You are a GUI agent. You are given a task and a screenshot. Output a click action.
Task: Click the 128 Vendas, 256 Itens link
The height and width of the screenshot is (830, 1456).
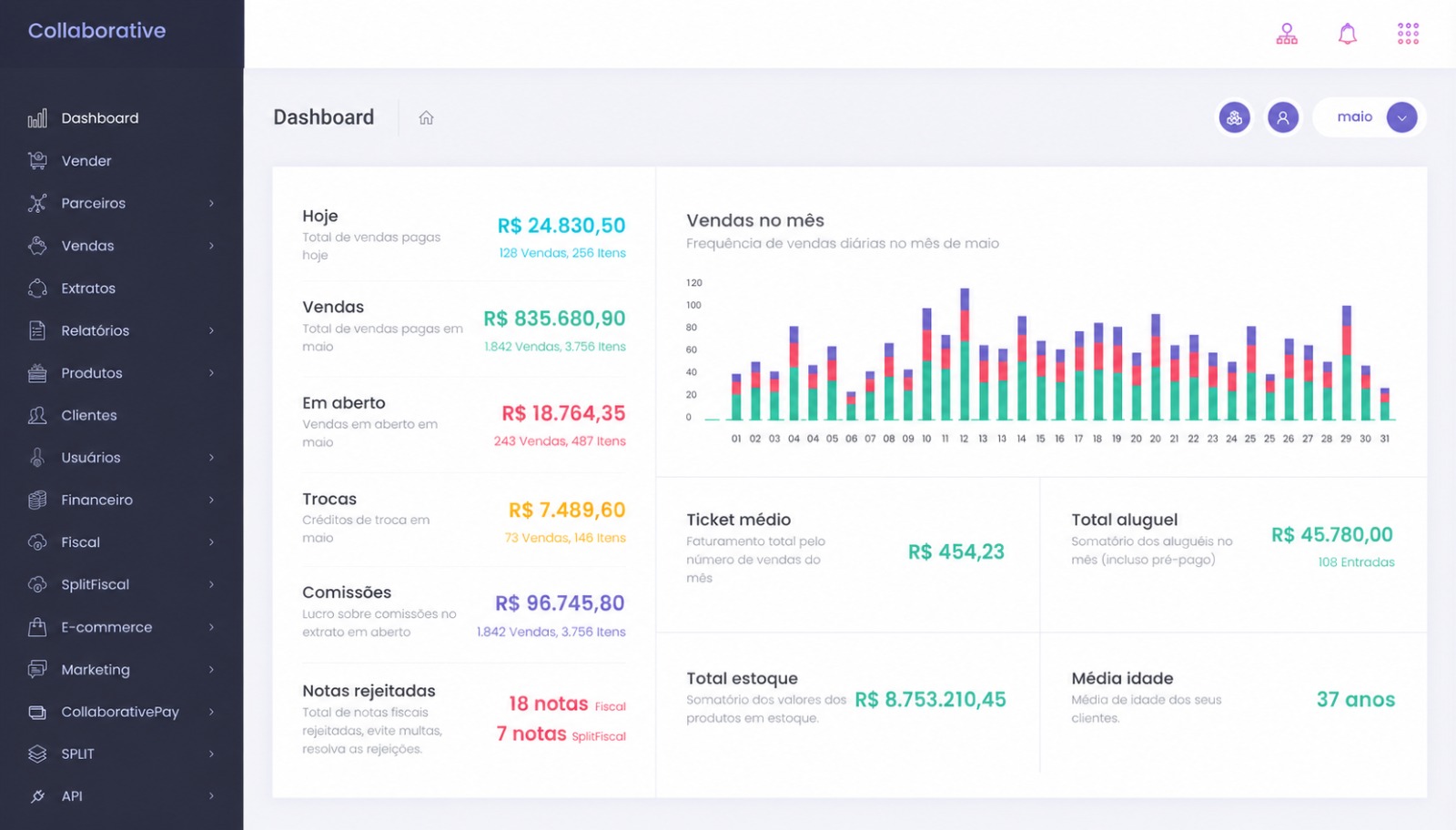(562, 253)
